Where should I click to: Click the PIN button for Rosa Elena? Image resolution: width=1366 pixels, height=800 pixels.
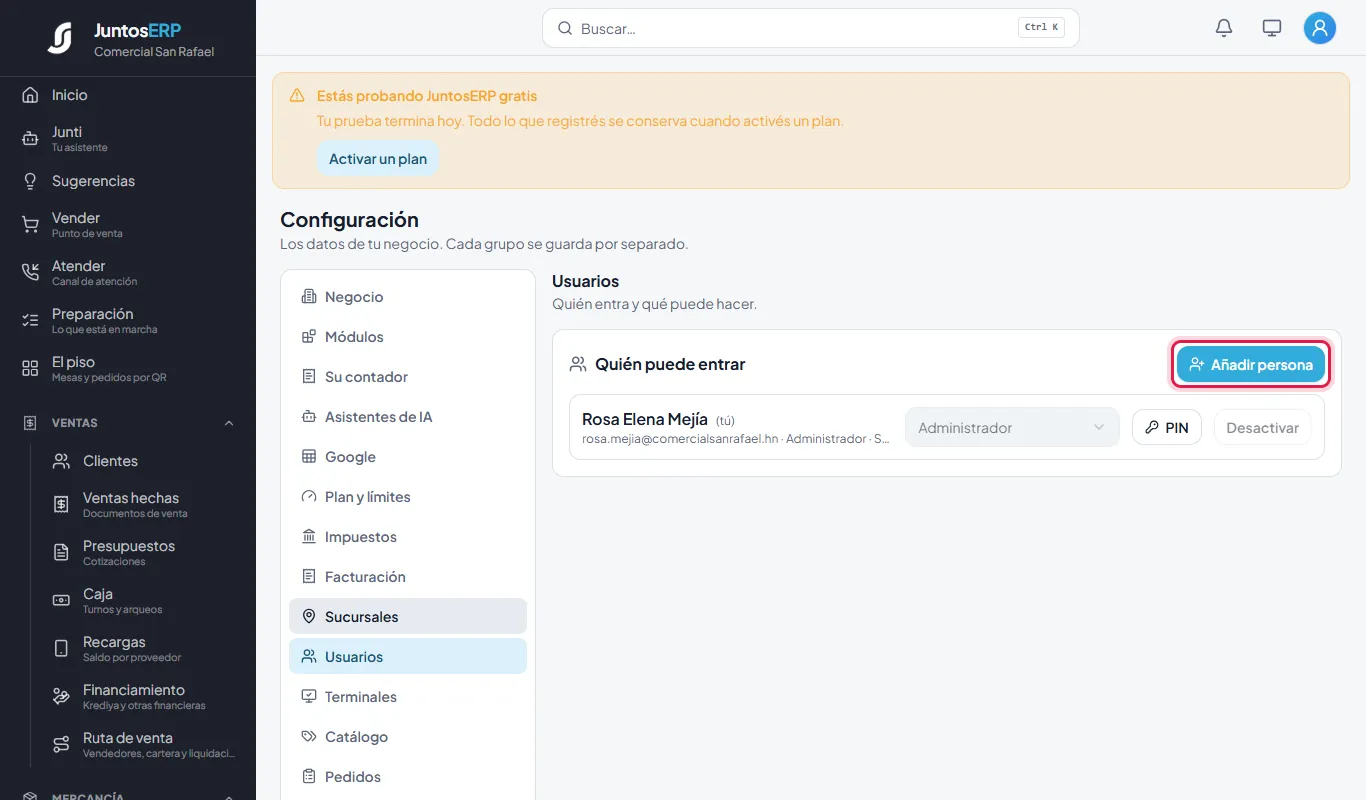1167,427
